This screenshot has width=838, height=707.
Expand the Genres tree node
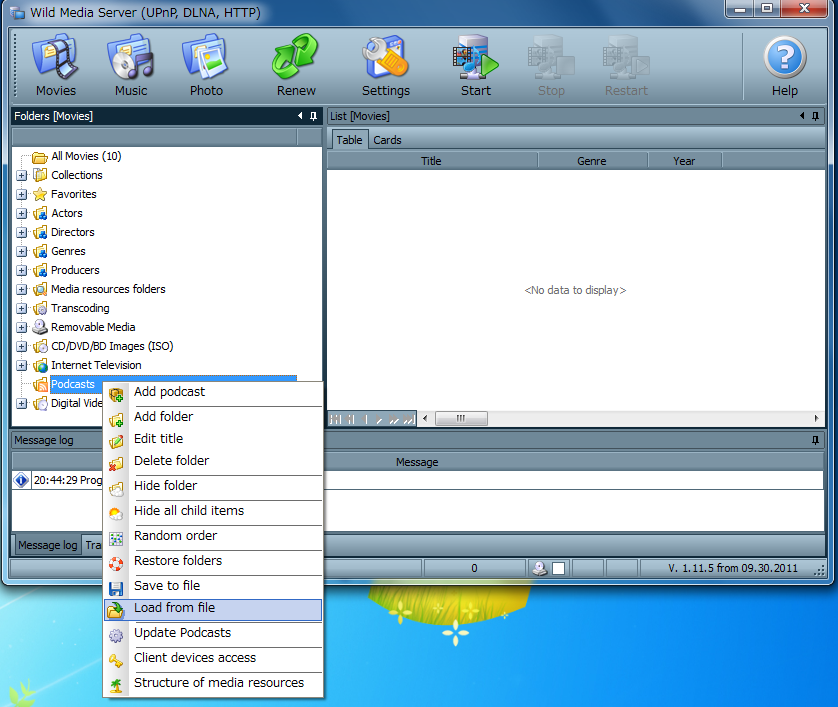click(x=21, y=251)
